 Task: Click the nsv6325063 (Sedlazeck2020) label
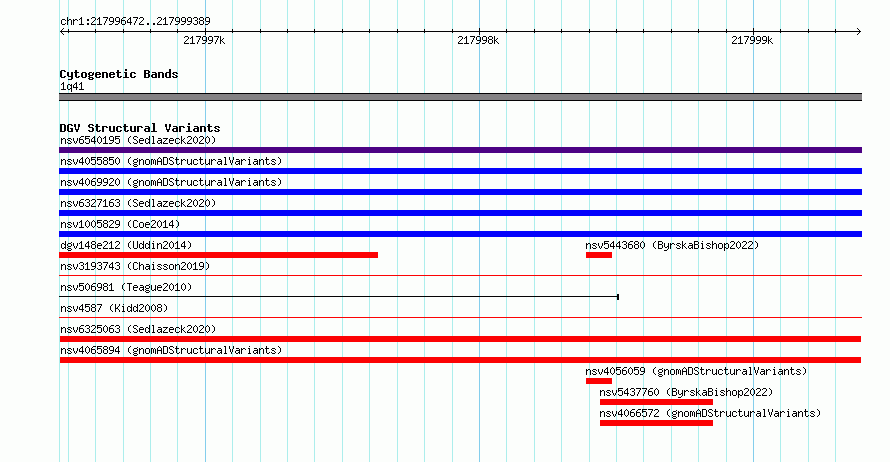[138, 329]
